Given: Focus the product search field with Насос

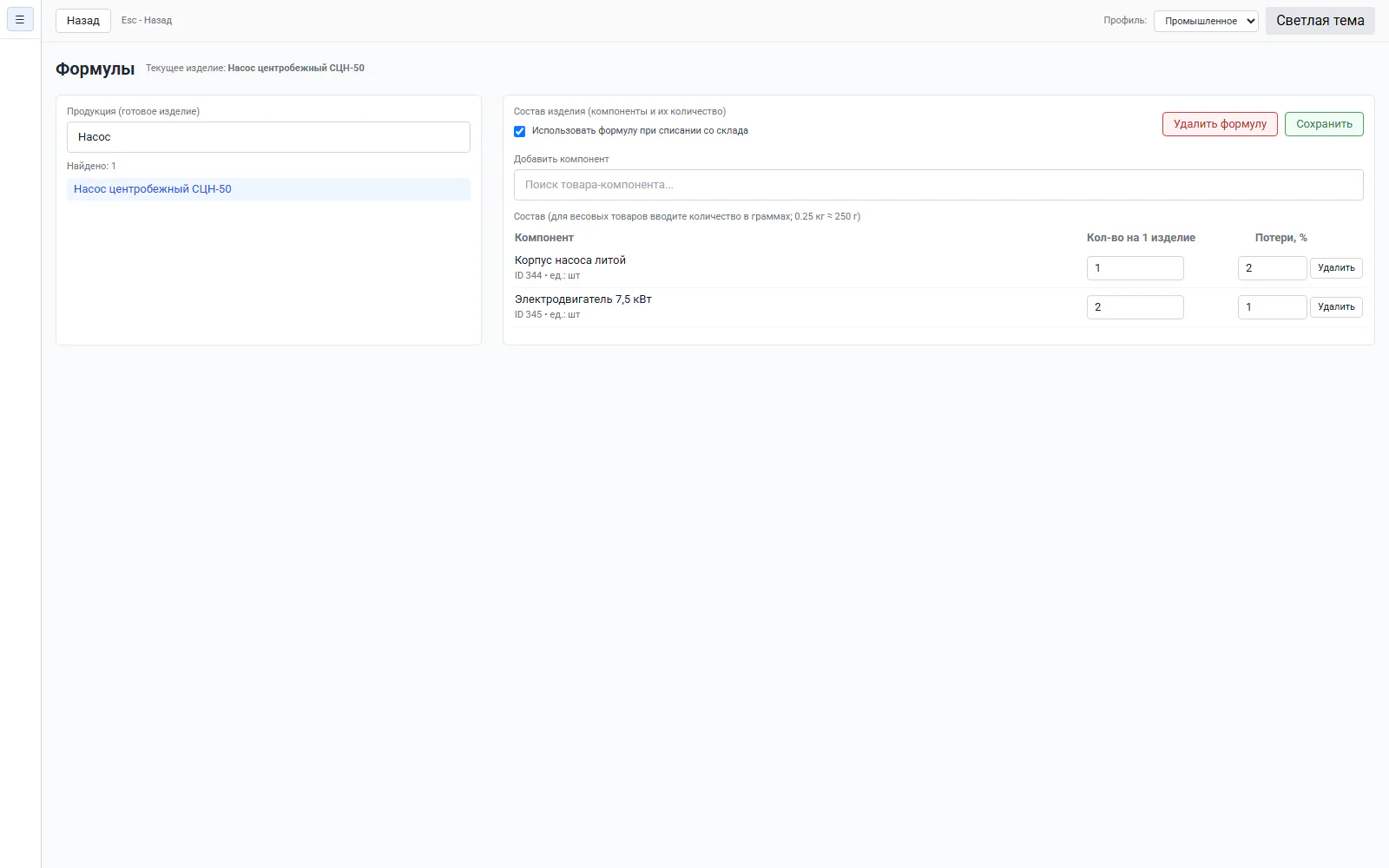Looking at the screenshot, I should point(268,137).
